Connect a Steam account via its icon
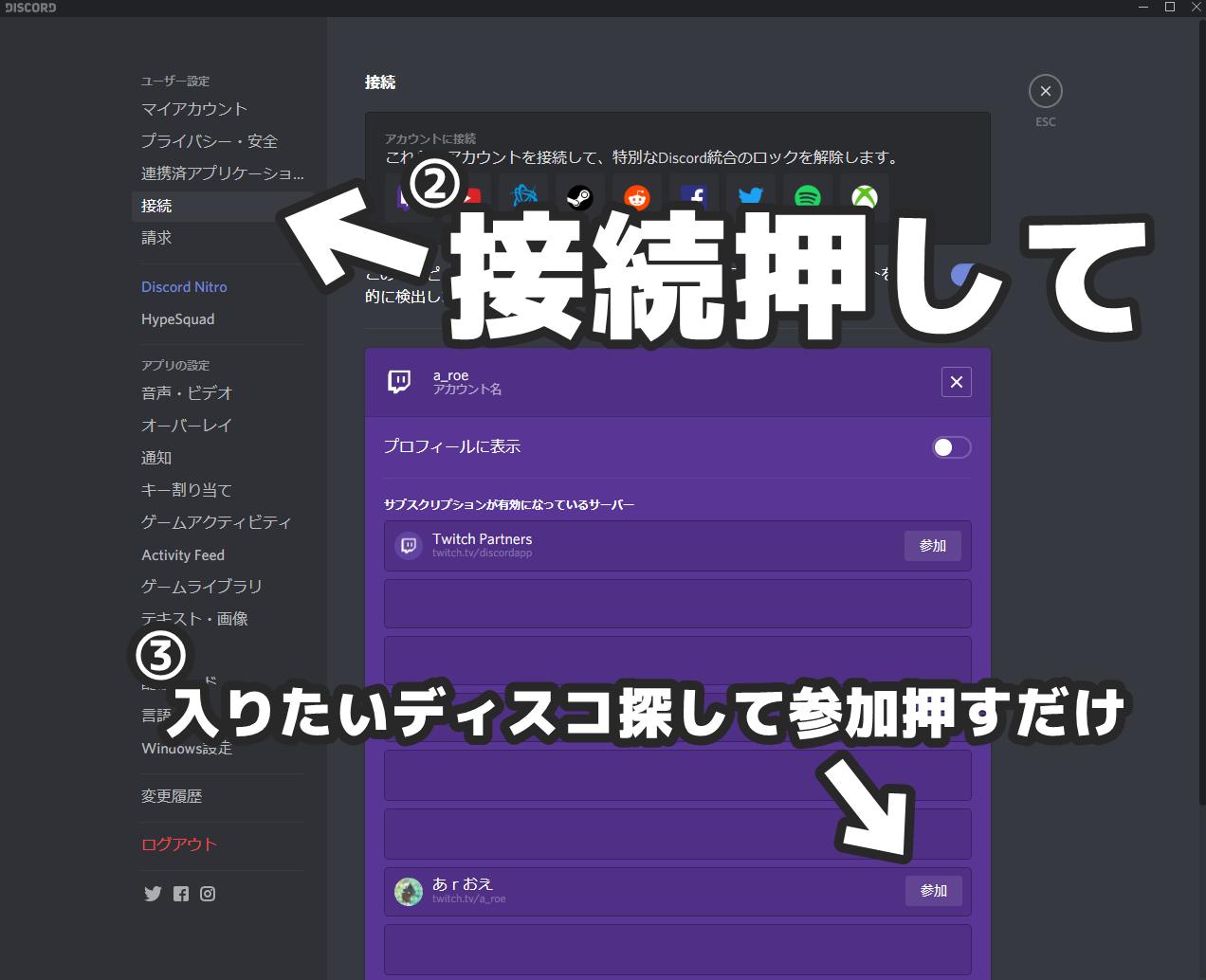Viewport: 1206px width, 980px height. 580,196
